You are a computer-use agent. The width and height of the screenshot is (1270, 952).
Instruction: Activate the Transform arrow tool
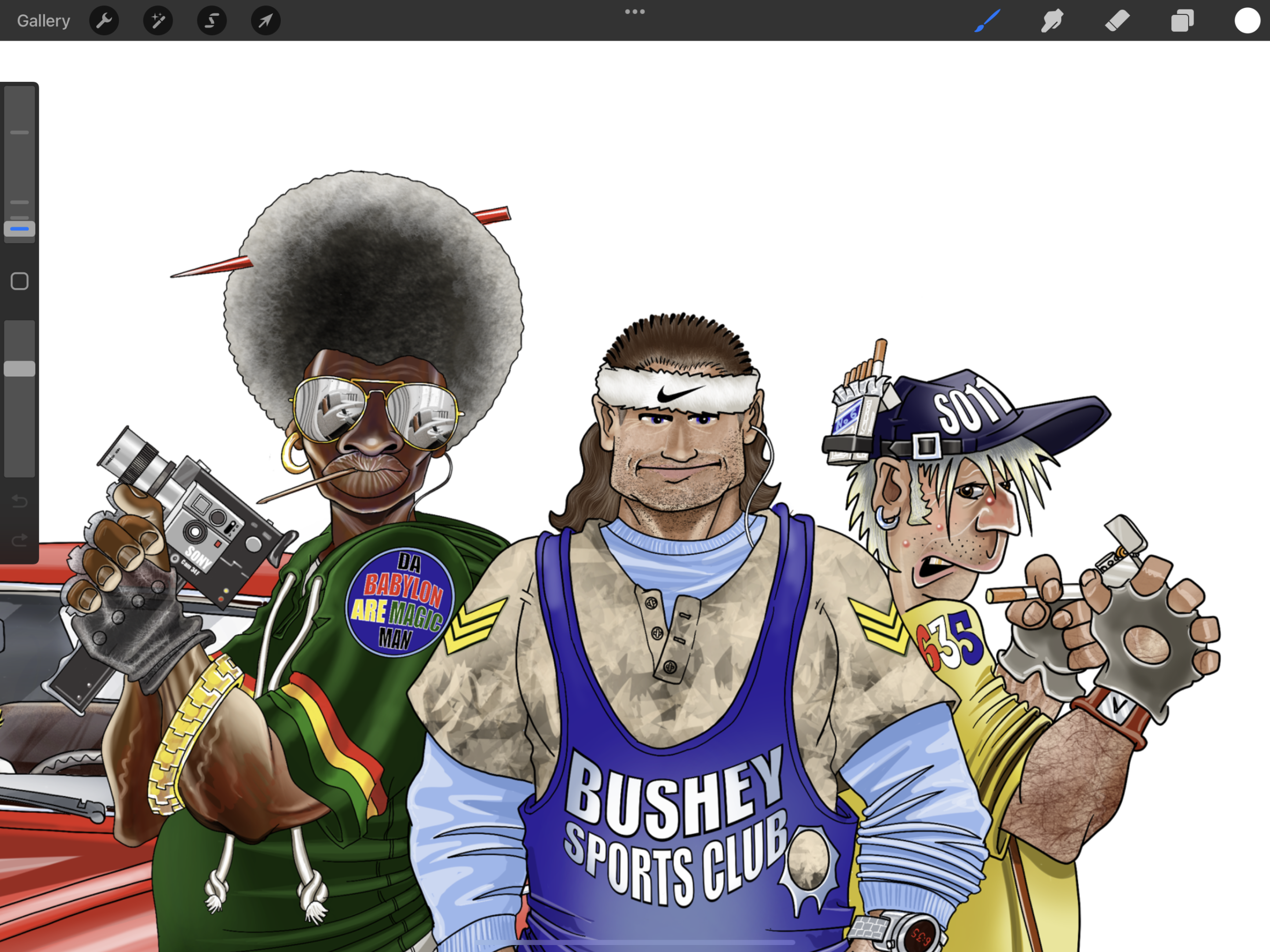pos(265,21)
